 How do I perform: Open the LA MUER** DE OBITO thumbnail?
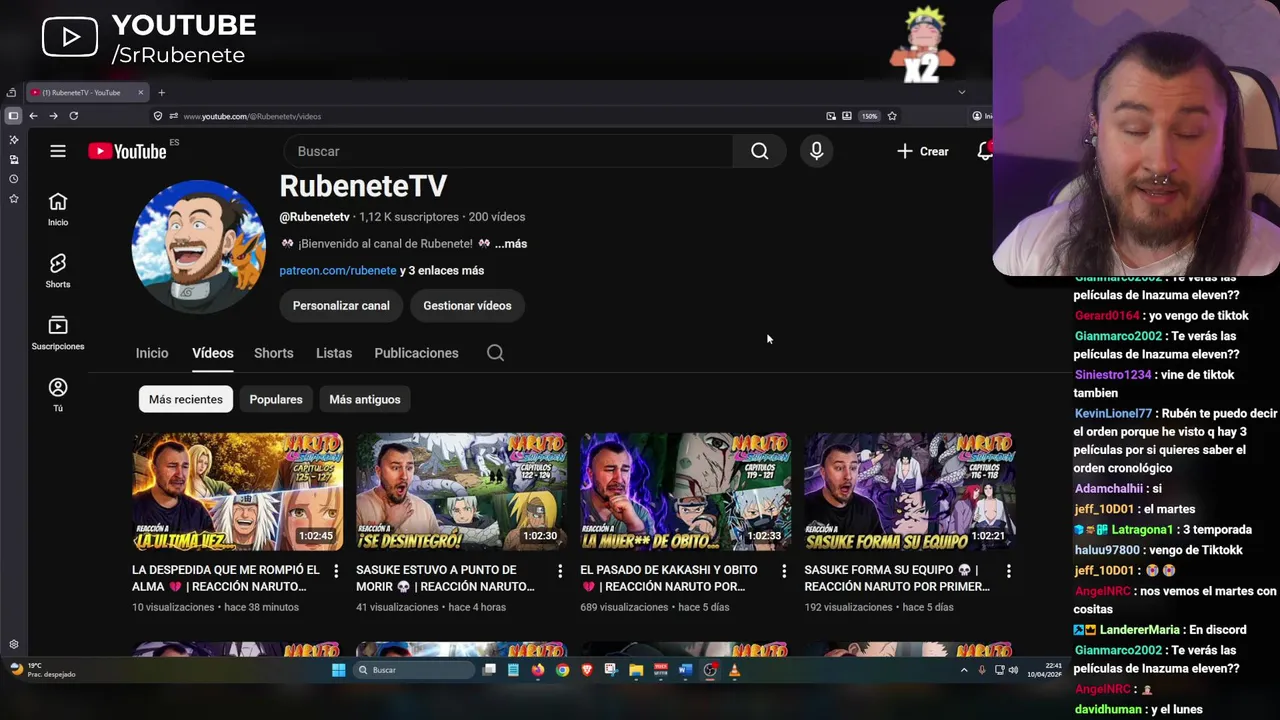click(685, 492)
